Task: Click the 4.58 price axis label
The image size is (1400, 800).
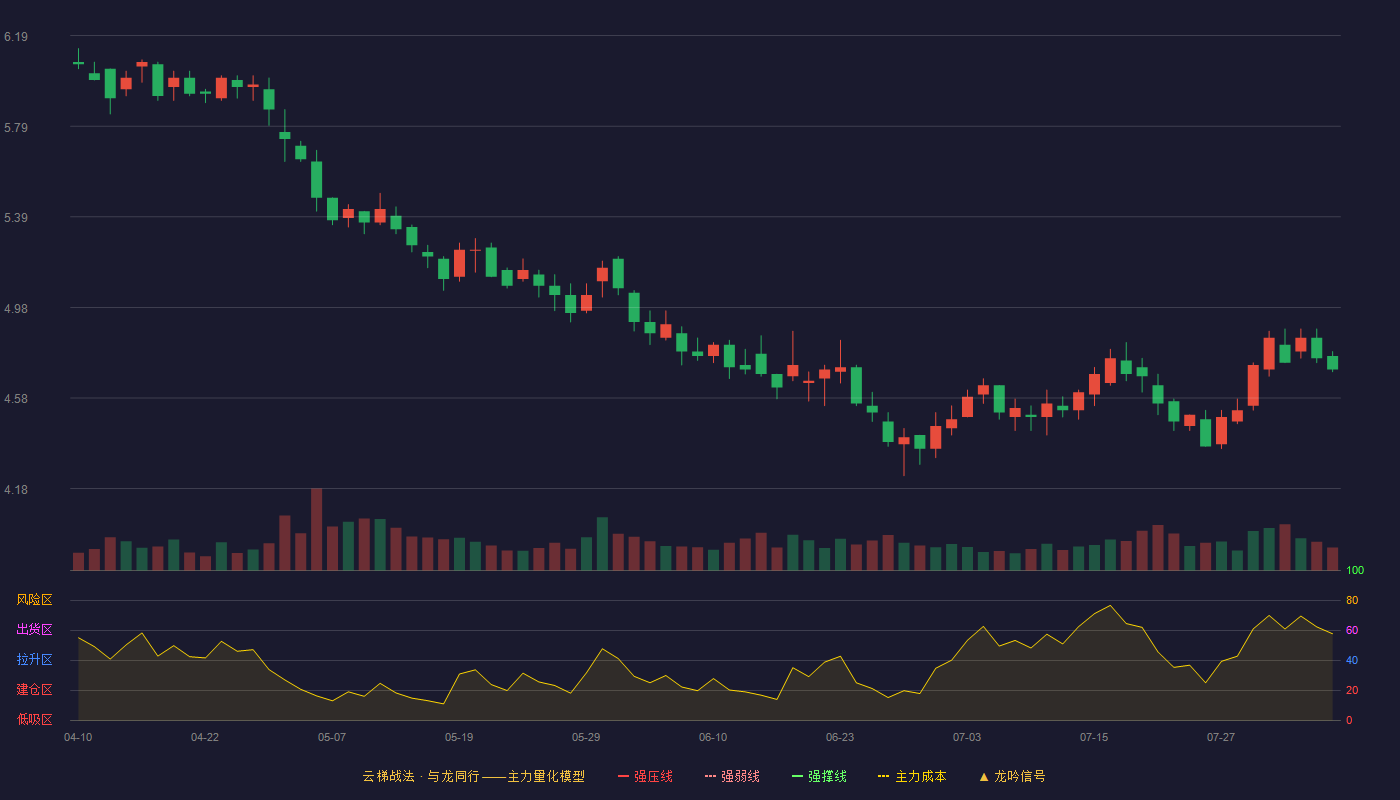Action: pyautogui.click(x=16, y=399)
